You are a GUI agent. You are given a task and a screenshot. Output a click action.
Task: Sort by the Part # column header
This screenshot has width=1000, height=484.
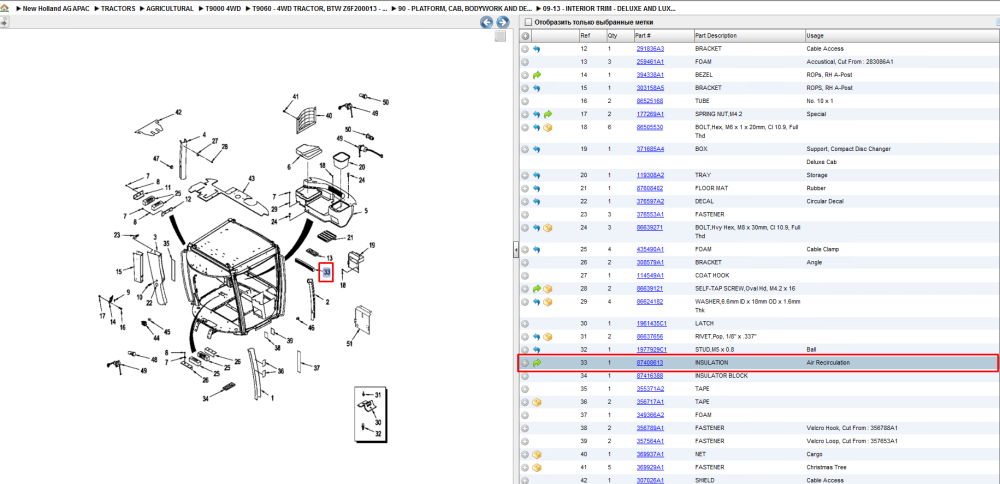pos(663,36)
